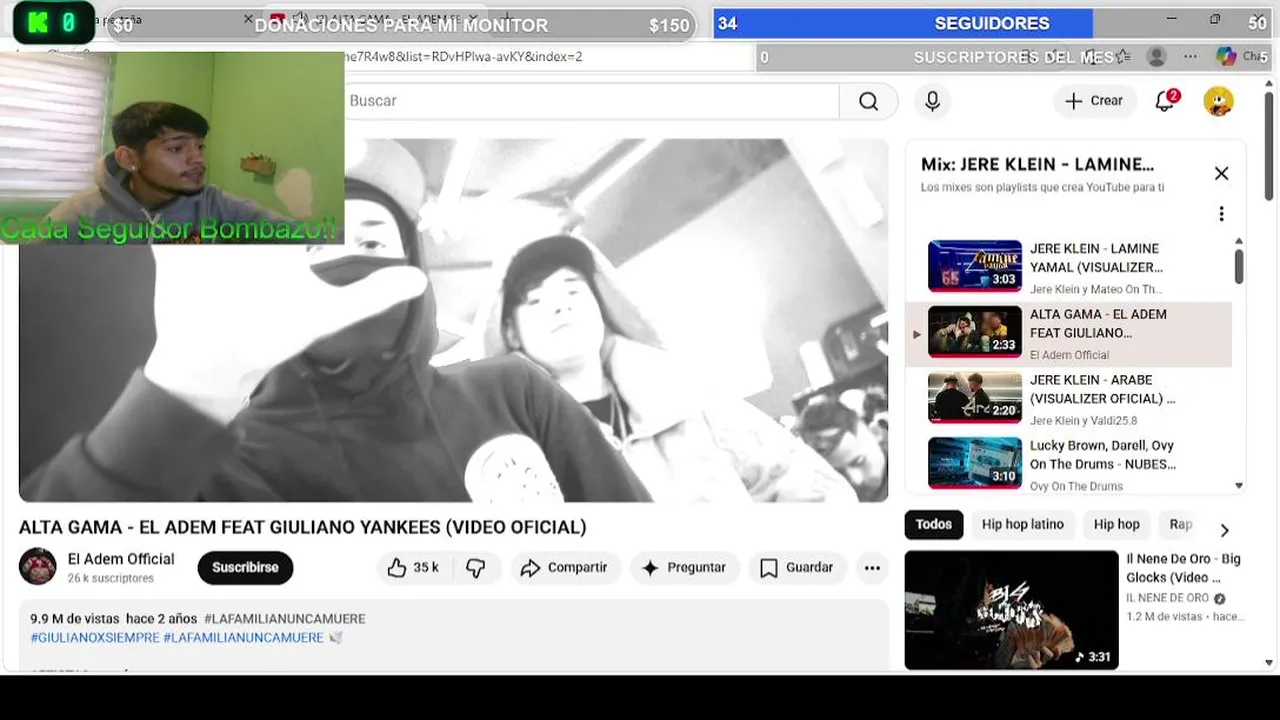This screenshot has height=720, width=1280.
Task: Open the Crear upload menu
Action: 1094,101
